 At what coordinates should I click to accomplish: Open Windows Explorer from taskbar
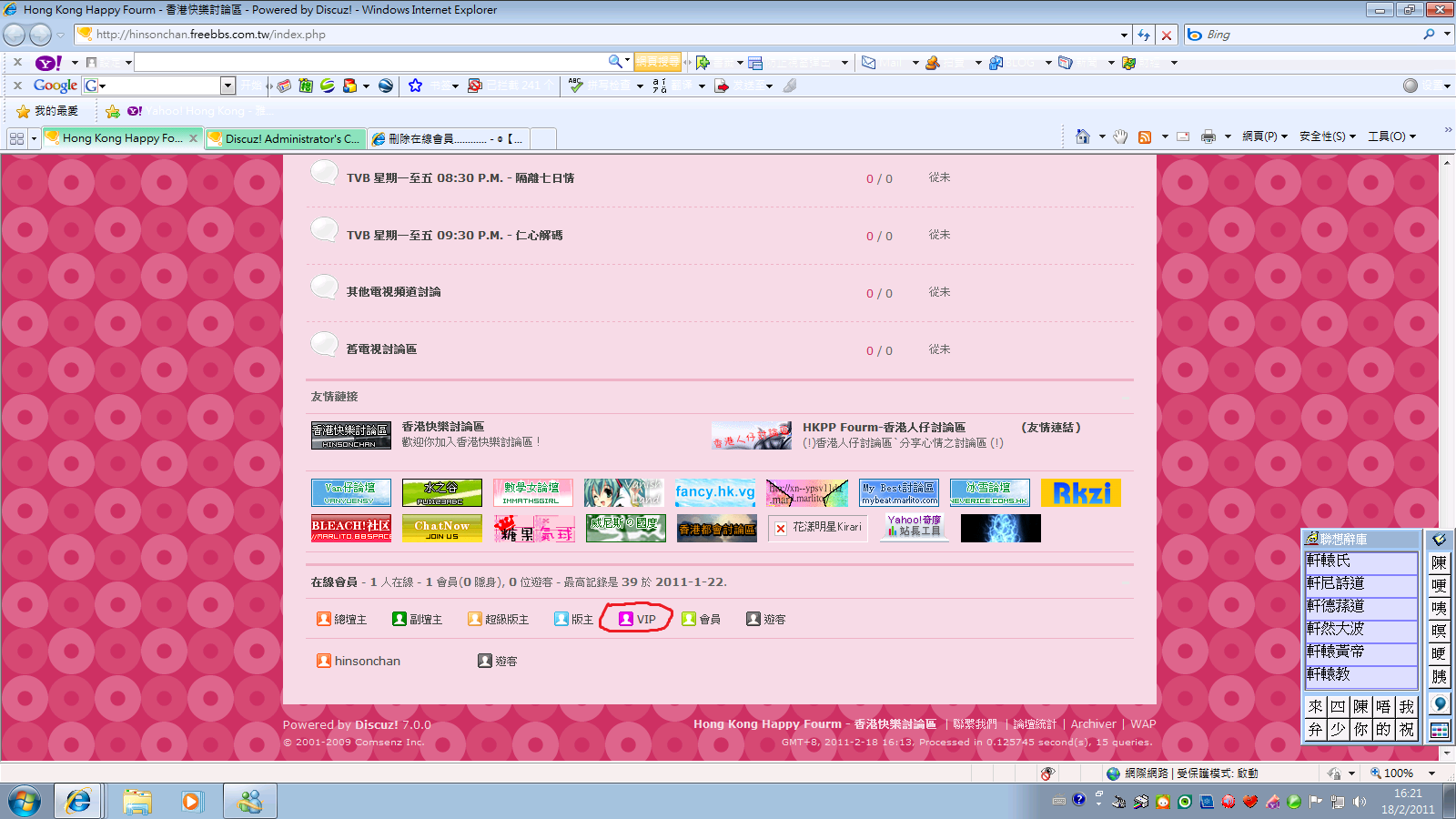(137, 802)
